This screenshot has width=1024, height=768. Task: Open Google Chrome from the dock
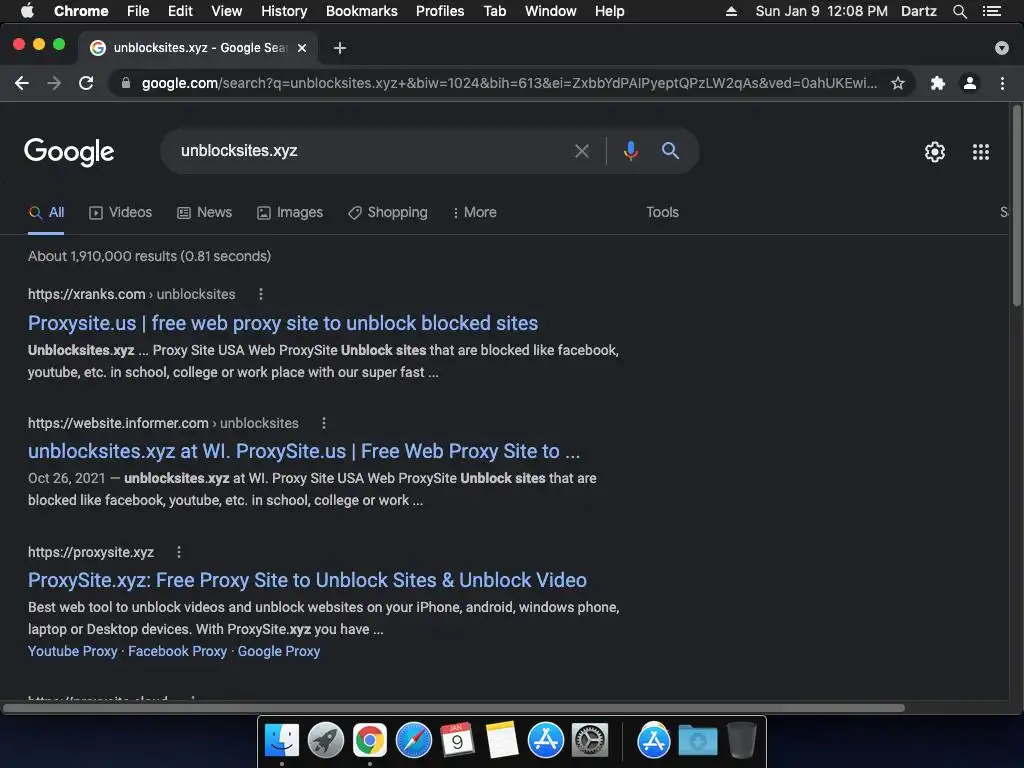coord(370,741)
